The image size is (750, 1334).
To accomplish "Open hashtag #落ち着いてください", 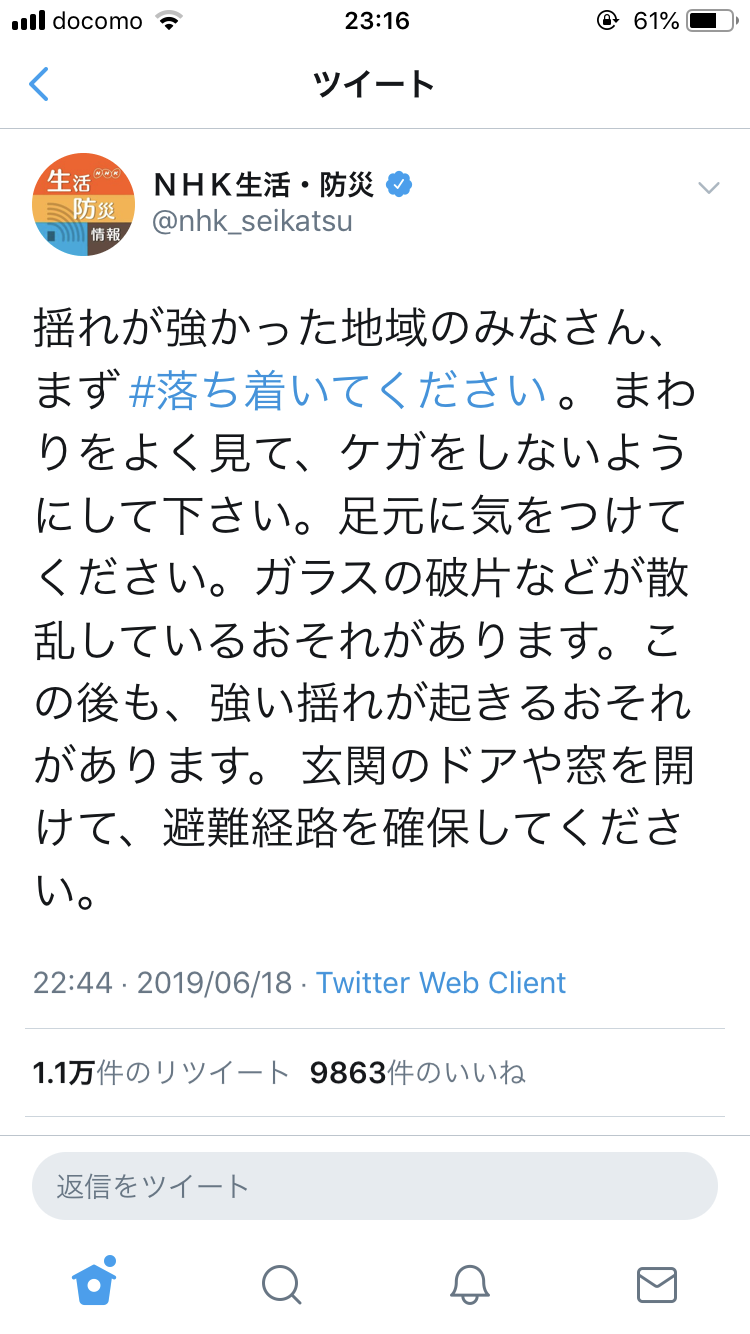I will (x=339, y=390).
